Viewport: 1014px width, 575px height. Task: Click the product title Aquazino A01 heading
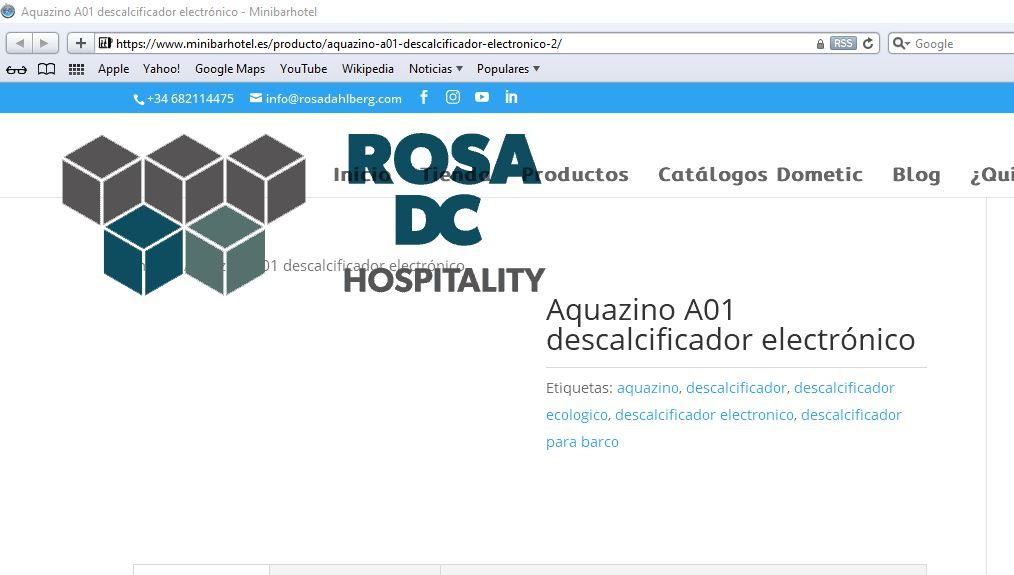(730, 325)
